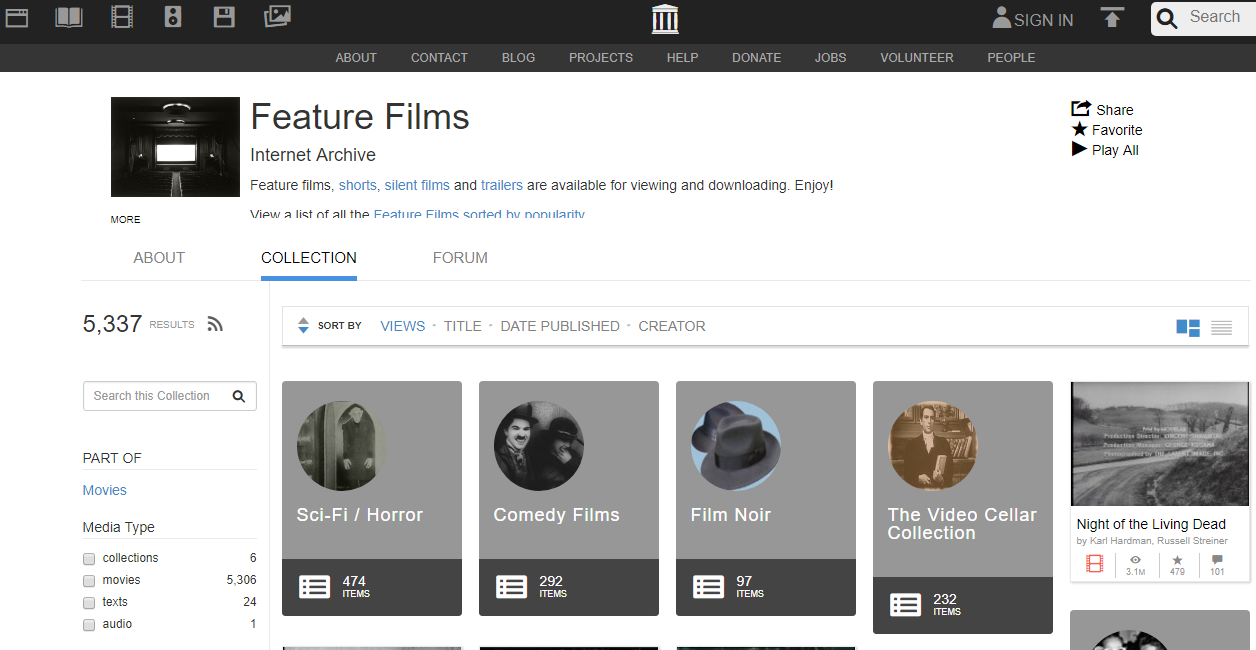
Task: Sort results by TITLE
Action: tap(463, 326)
